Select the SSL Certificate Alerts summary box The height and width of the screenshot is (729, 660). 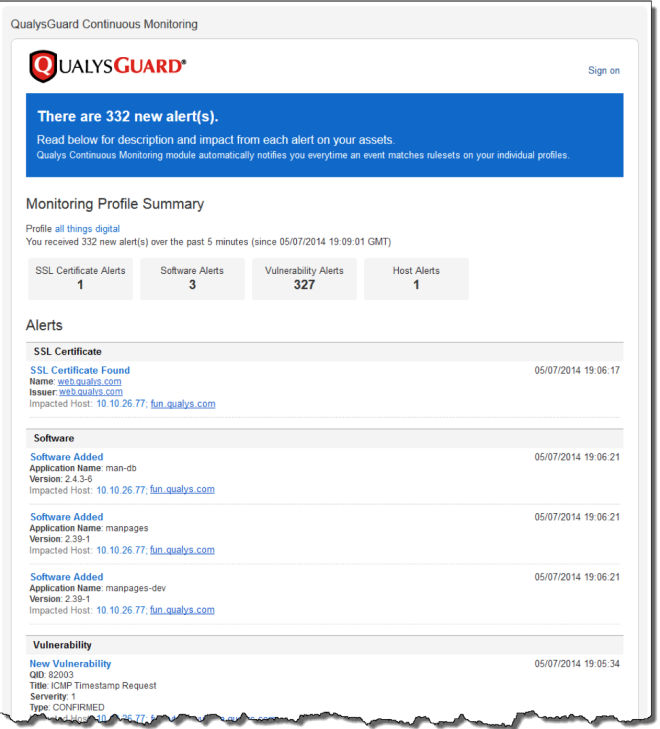coord(80,278)
